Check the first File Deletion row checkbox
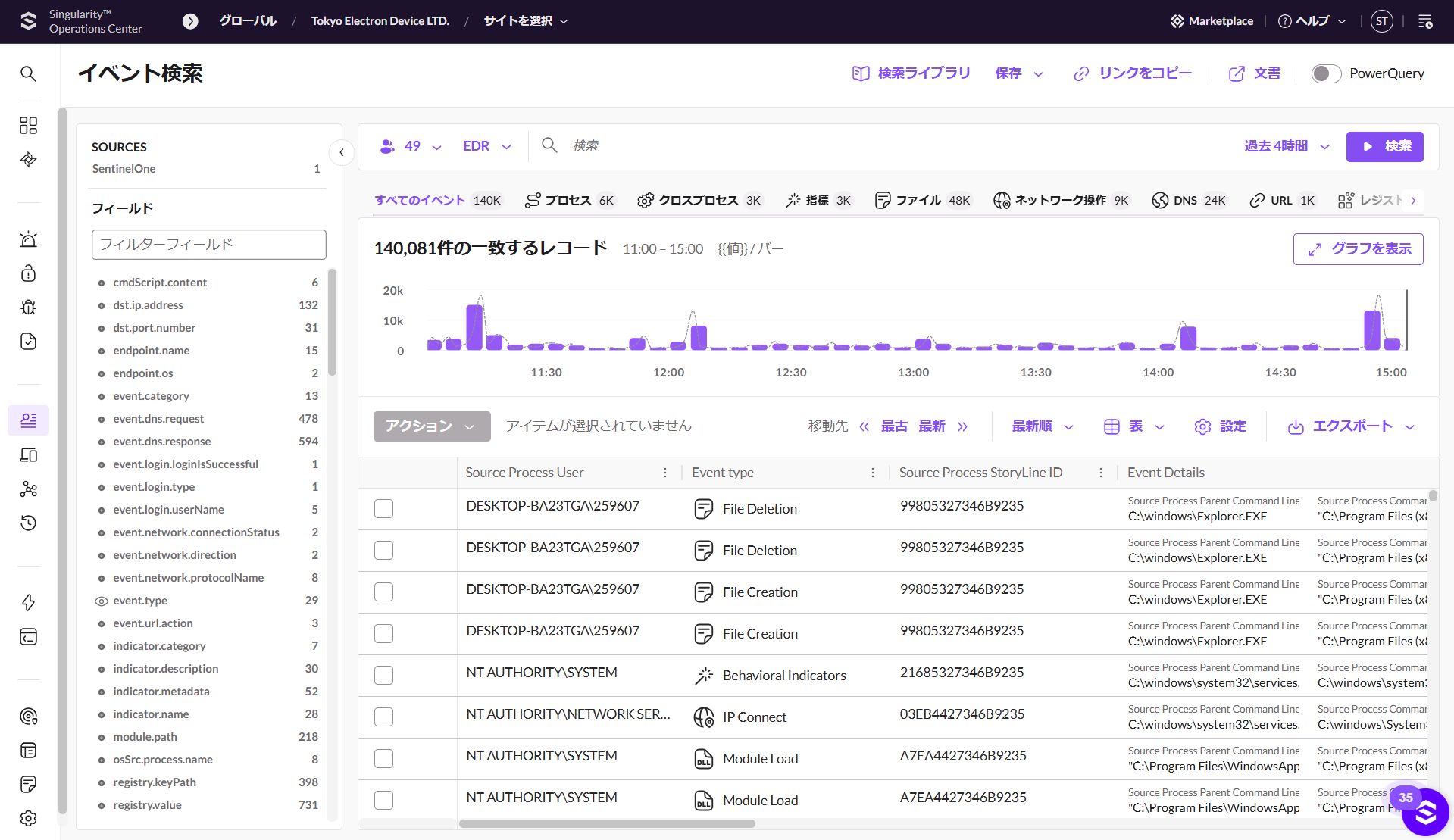This screenshot has height=840, width=1454. (x=384, y=508)
